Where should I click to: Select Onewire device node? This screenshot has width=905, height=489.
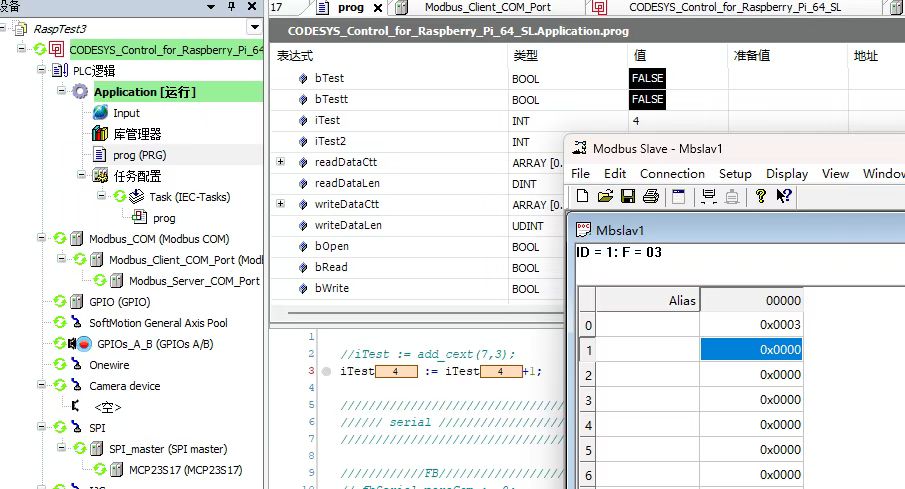pyautogui.click(x=109, y=365)
